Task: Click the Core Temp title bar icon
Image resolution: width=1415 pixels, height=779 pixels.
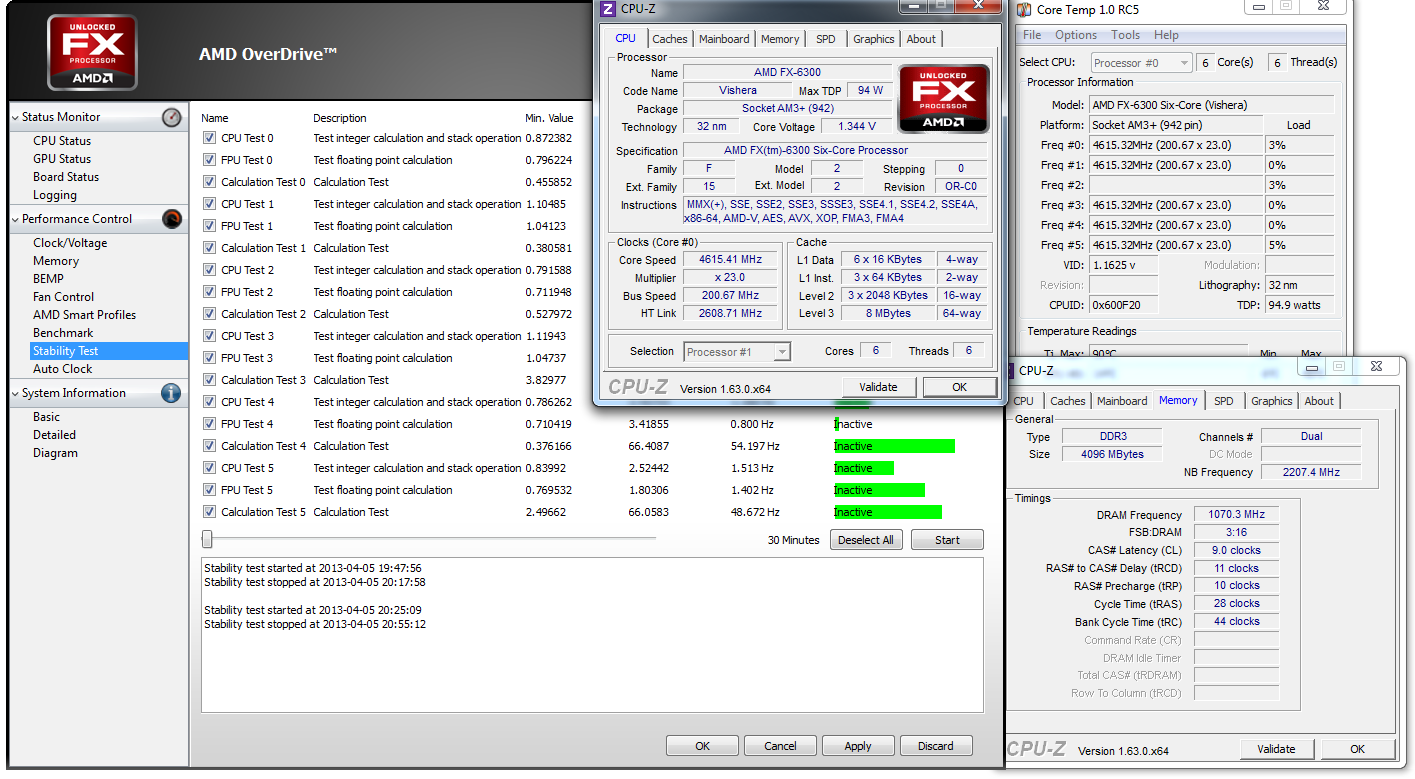Action: pyautogui.click(x=1024, y=10)
